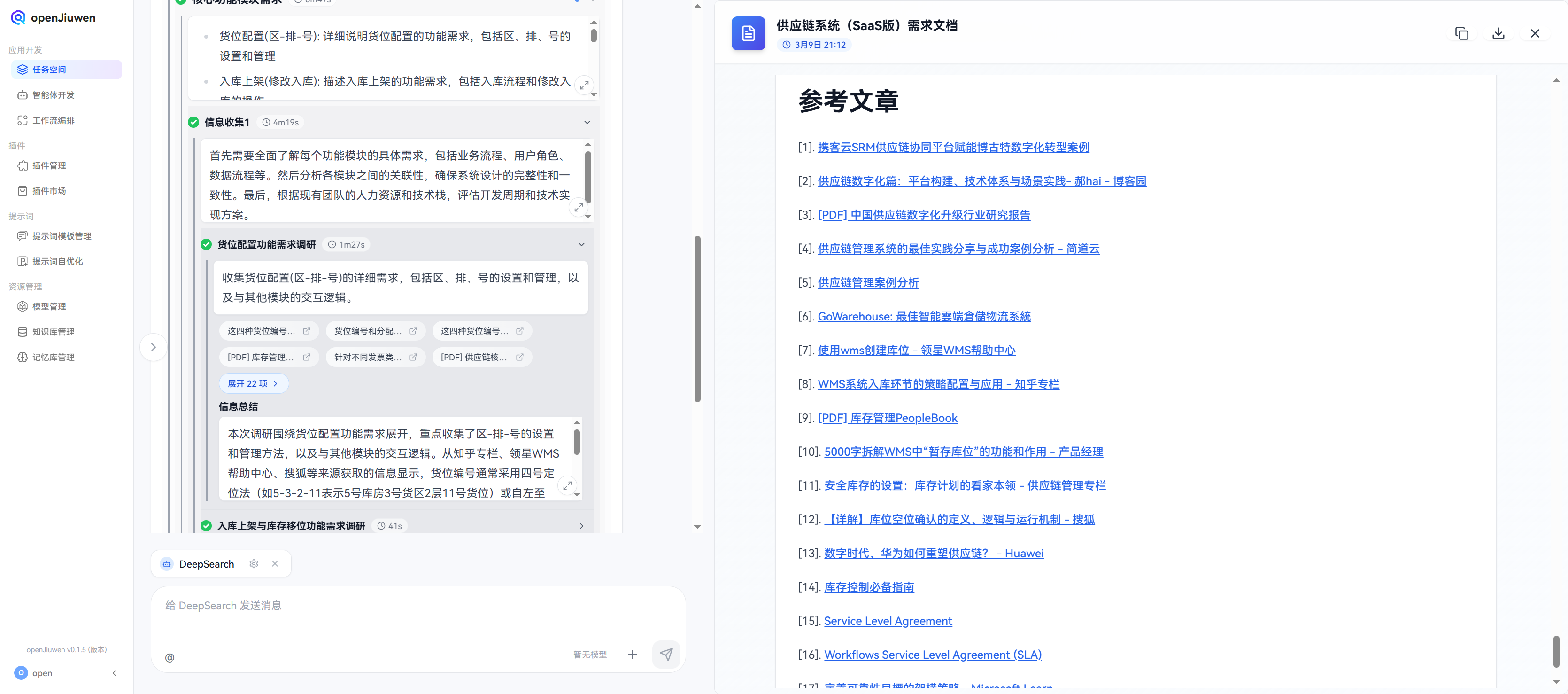Open reference 供应链管理系统的最佳实践分享 简道云

(959, 249)
